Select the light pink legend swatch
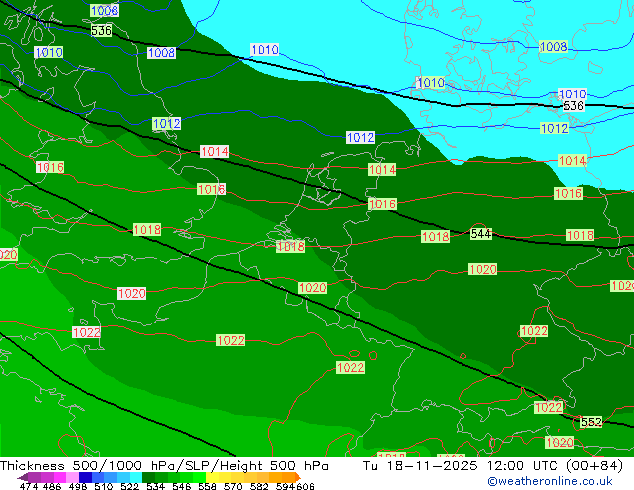 tap(72, 477)
